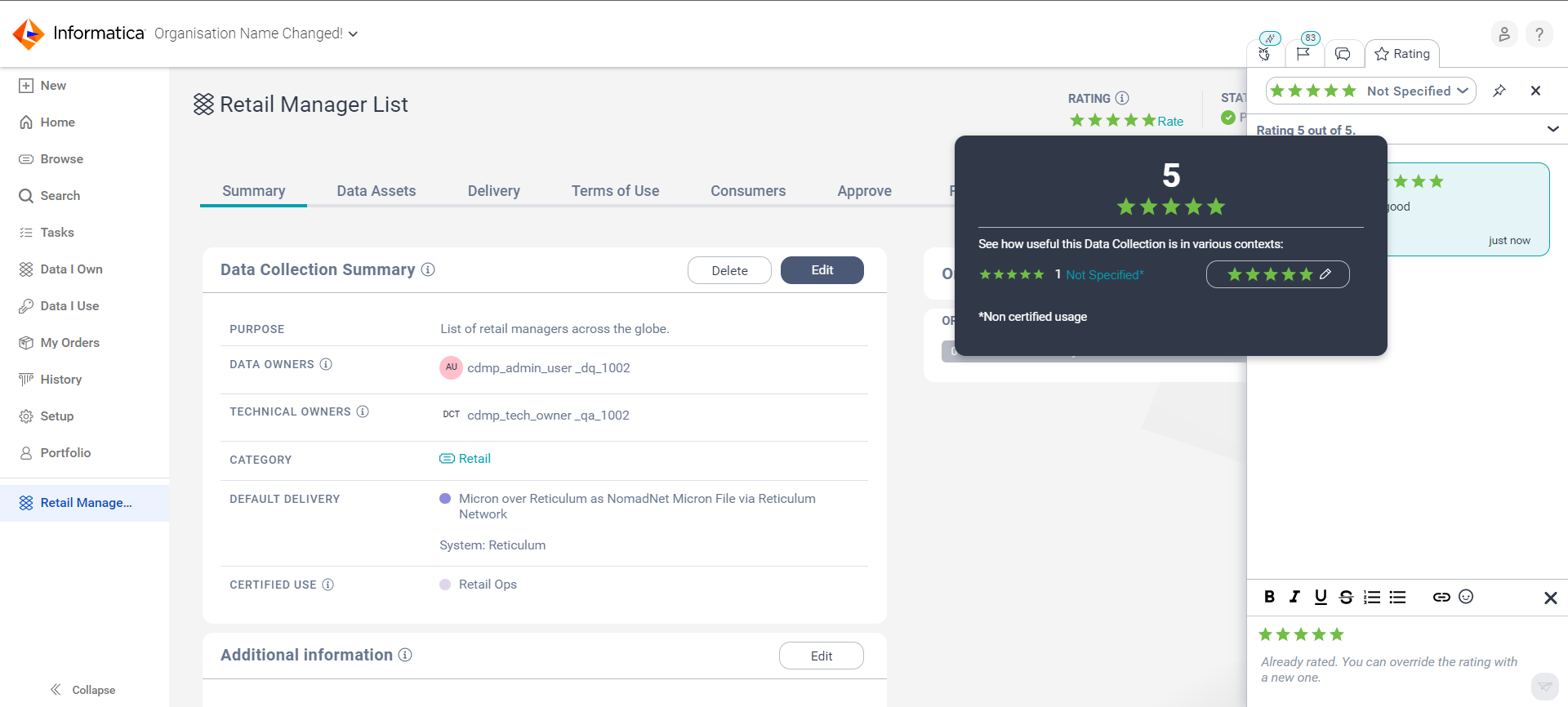Click the send comment button

point(1544,687)
